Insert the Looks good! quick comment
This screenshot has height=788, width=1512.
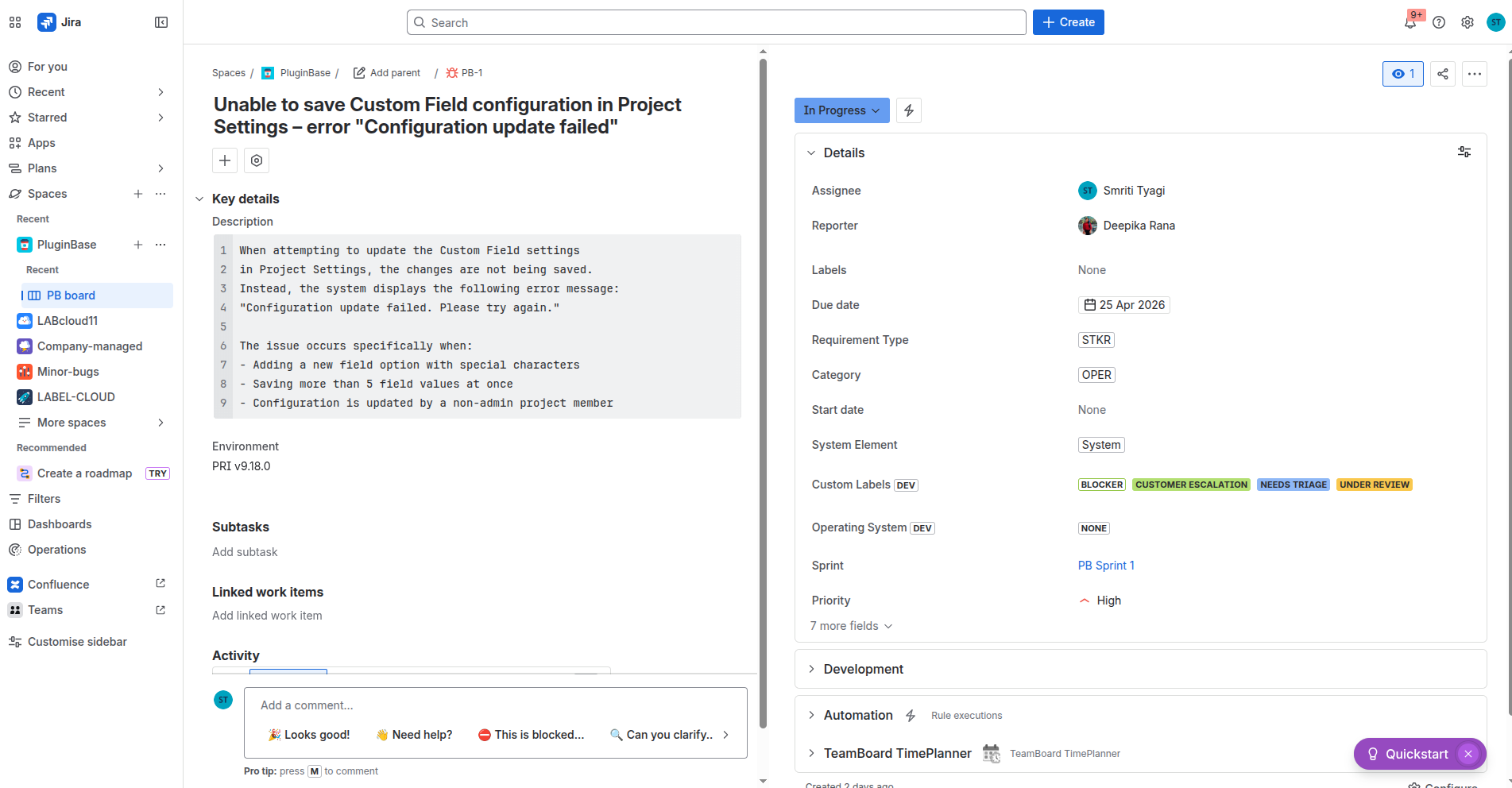308,735
